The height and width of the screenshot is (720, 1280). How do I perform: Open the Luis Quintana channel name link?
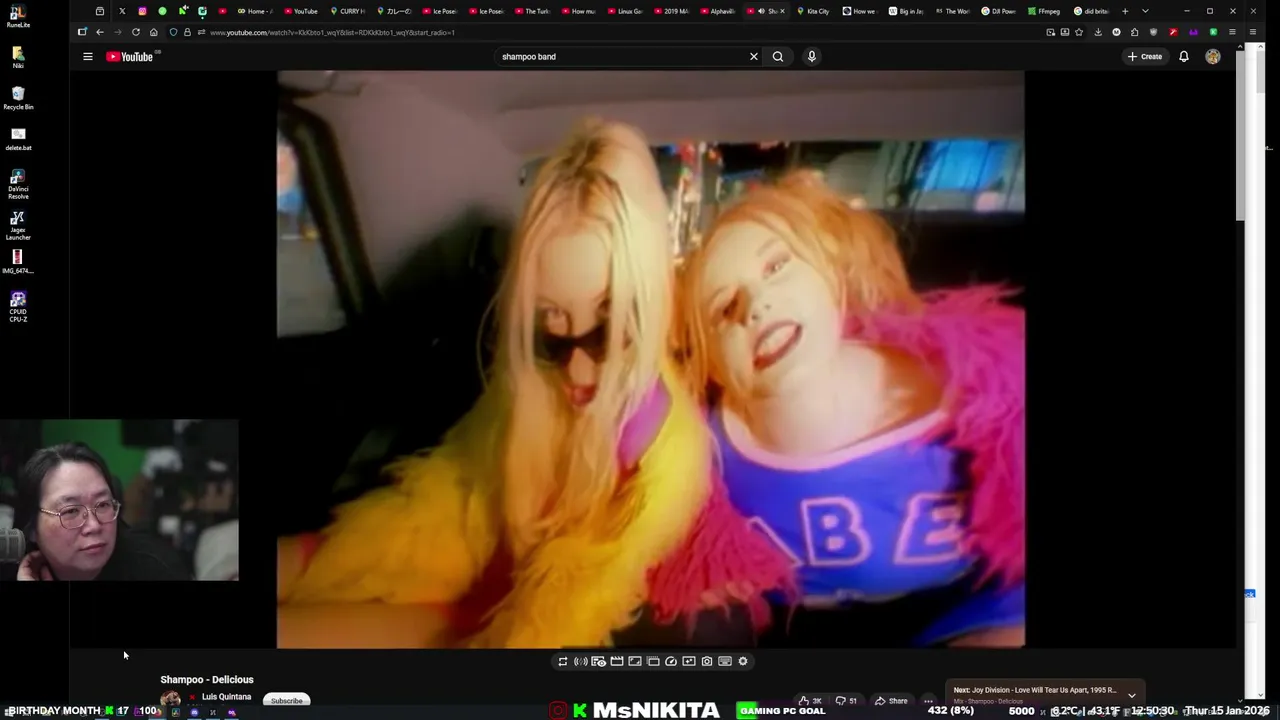coord(226,697)
